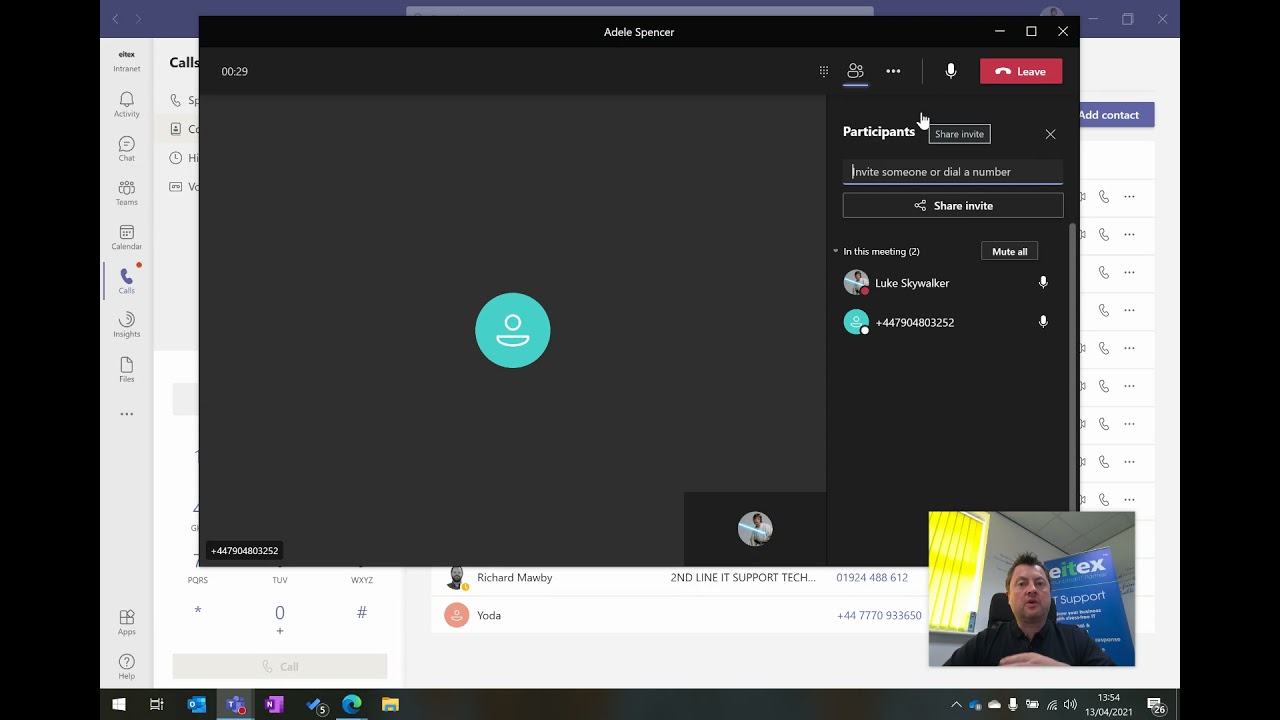The width and height of the screenshot is (1280, 720).
Task: Show hidden system tray icons
Action: point(956,705)
